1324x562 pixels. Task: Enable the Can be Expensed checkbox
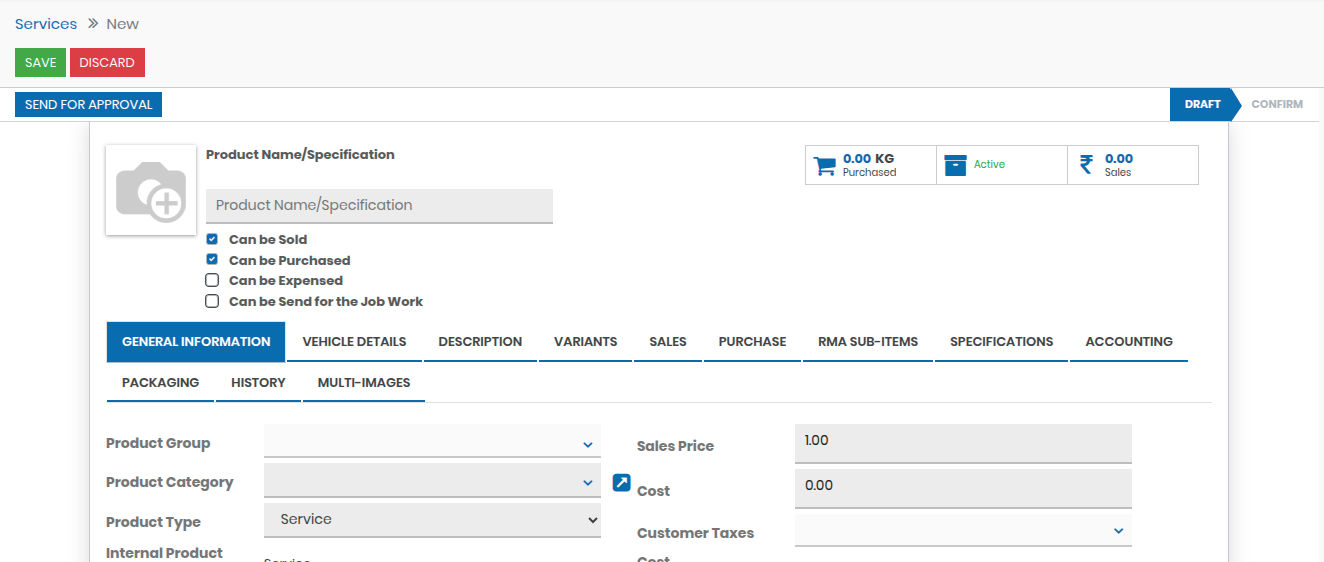212,281
